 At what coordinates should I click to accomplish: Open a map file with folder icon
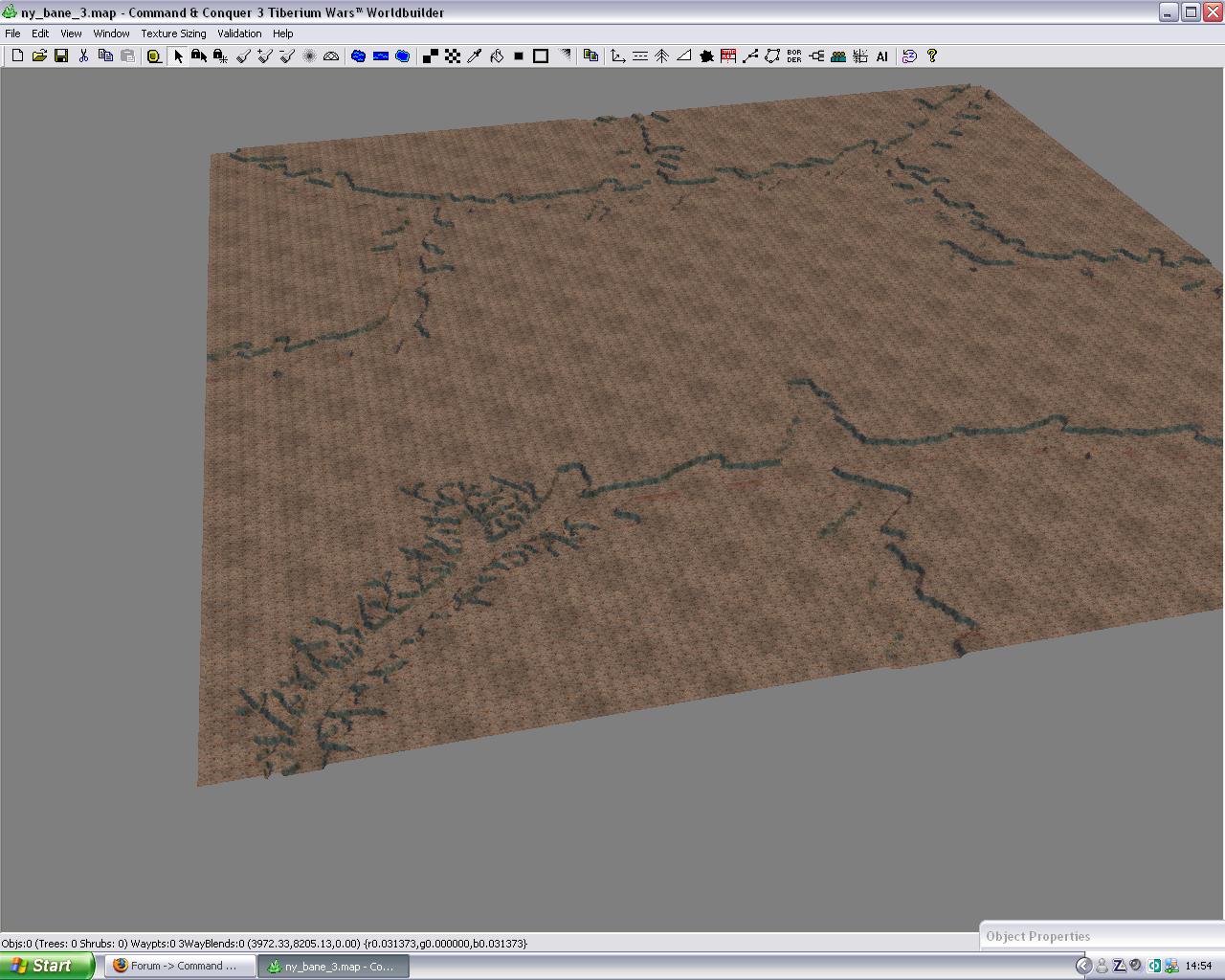[39, 56]
